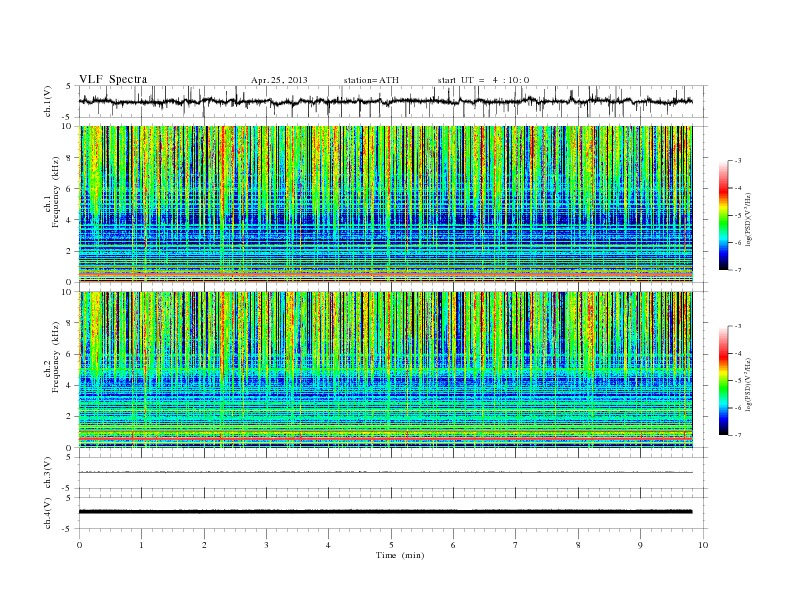
Task: Click the ch.2 spectrogram color scale bar
Action: coord(723,381)
